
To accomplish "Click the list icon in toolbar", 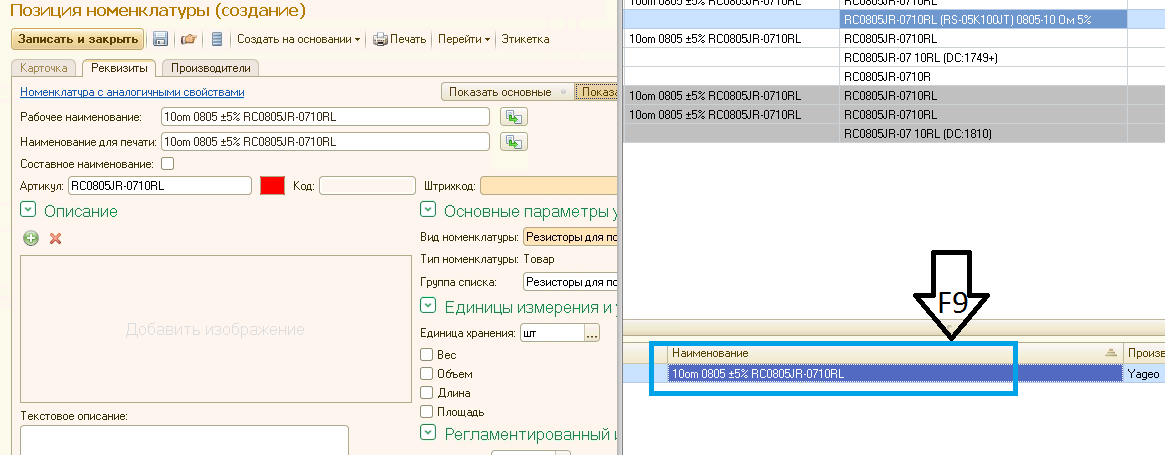I will [216, 39].
